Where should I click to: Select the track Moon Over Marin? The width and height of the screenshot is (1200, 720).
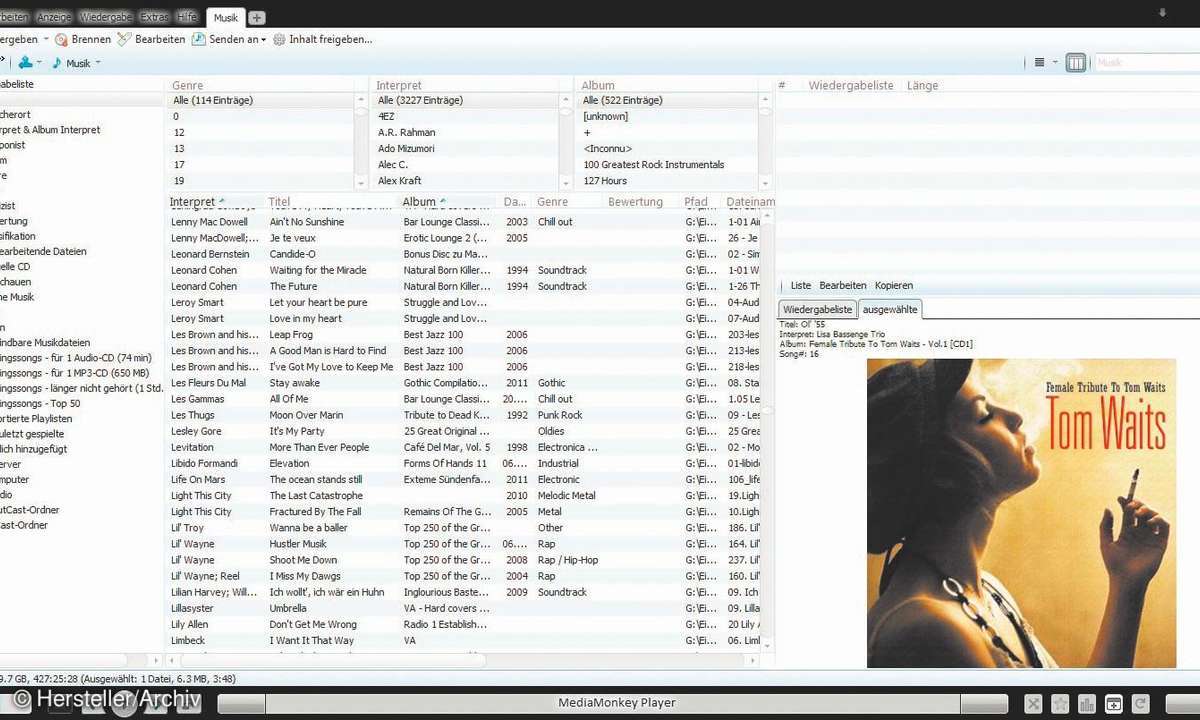pos(306,415)
